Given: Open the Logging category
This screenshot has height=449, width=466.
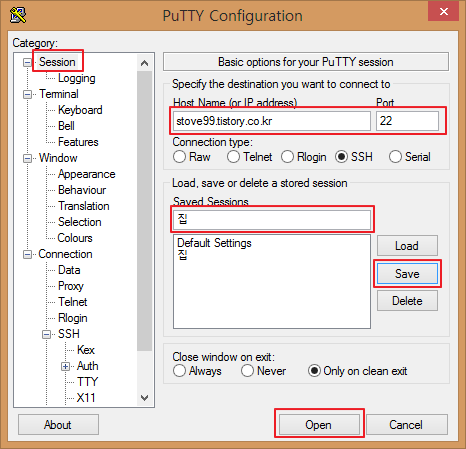Looking at the screenshot, I should [77, 78].
